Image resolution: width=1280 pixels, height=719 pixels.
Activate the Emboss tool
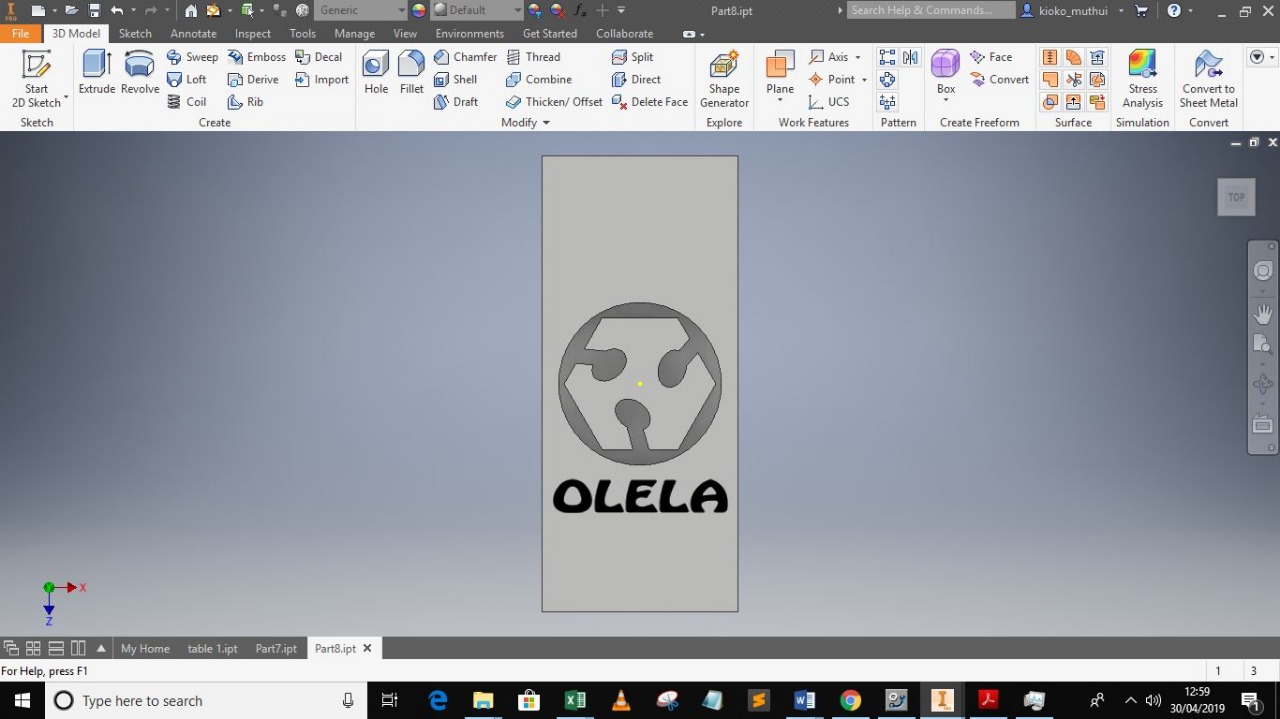(257, 57)
